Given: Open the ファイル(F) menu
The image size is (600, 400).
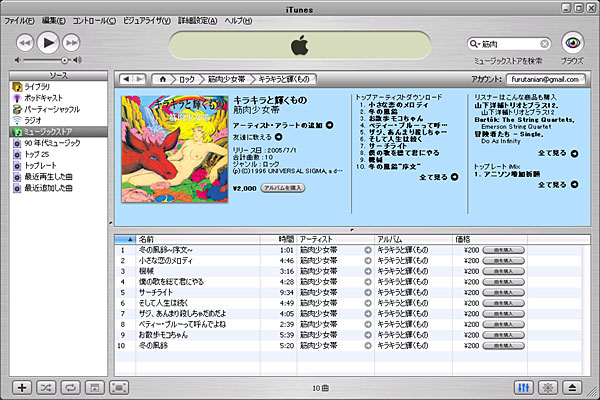Looking at the screenshot, I should tap(20, 20).
